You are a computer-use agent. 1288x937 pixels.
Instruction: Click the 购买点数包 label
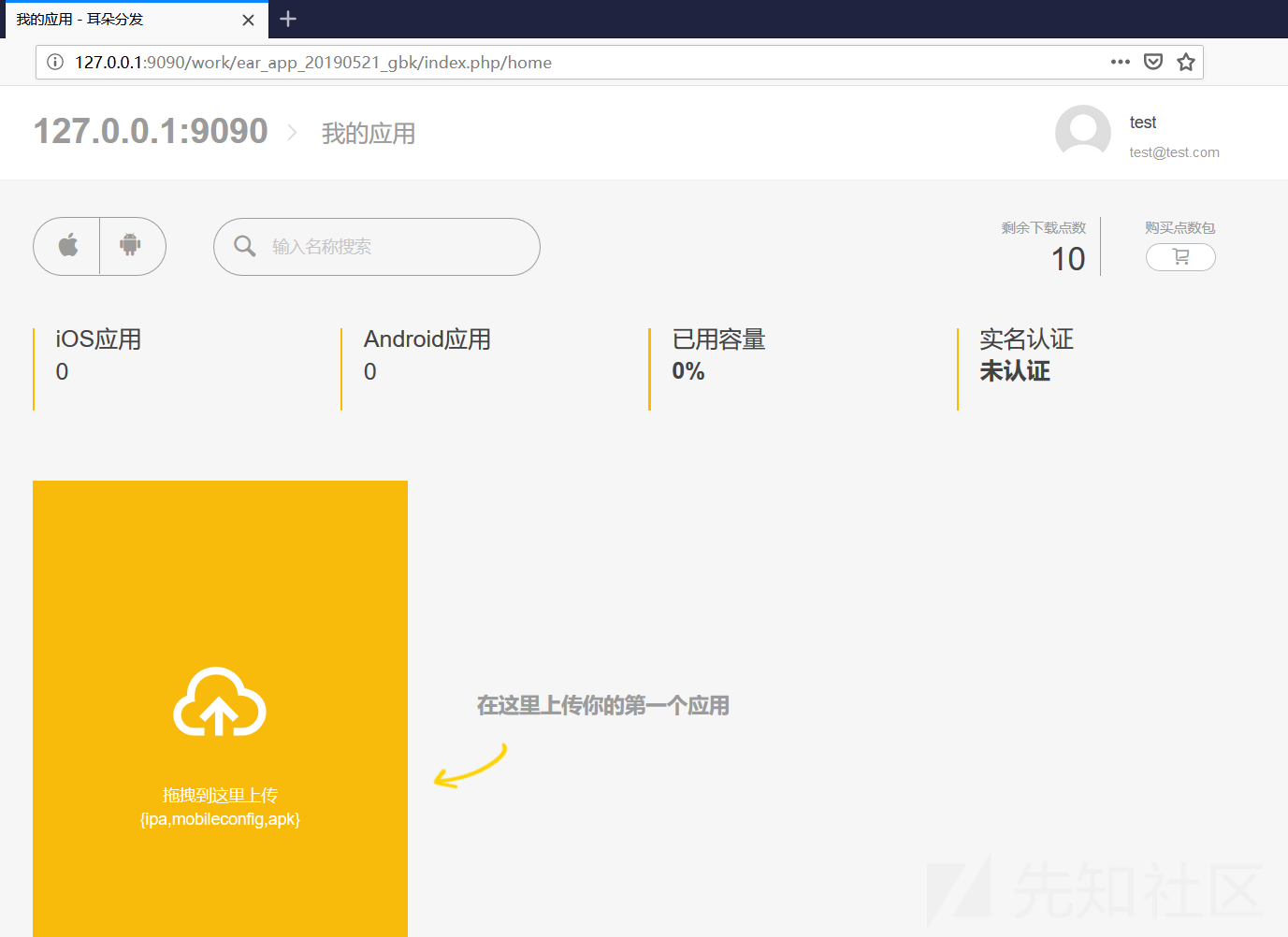click(1180, 228)
